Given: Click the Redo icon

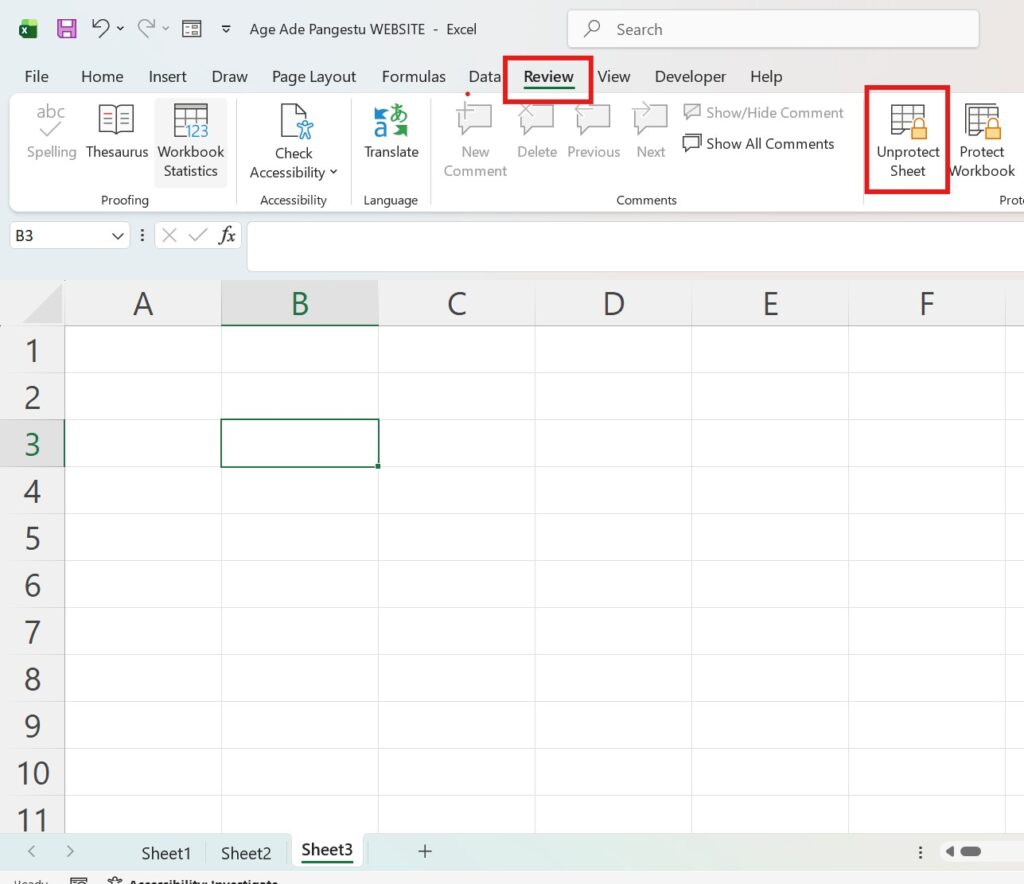Looking at the screenshot, I should pyautogui.click(x=146, y=29).
